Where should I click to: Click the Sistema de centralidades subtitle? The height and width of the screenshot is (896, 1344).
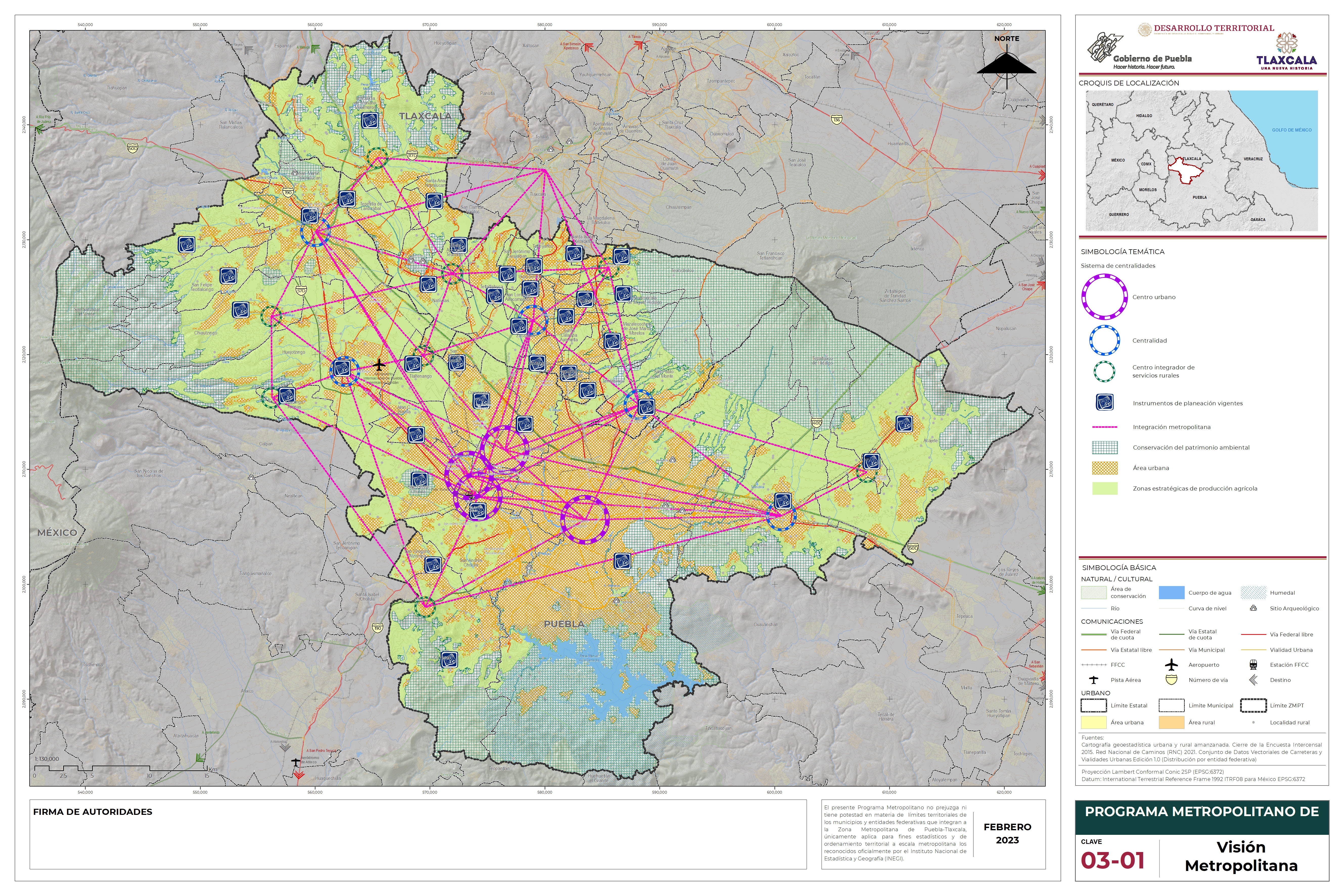1118,266
